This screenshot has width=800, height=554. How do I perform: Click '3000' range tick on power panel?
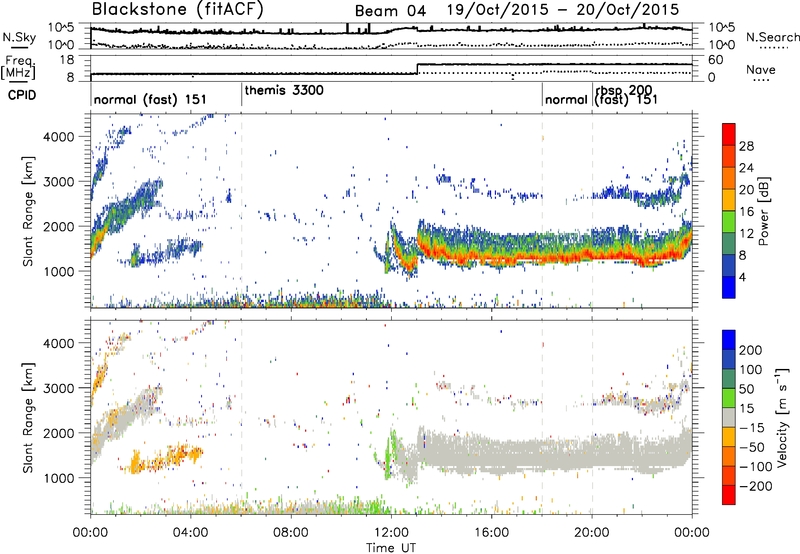click(59, 182)
